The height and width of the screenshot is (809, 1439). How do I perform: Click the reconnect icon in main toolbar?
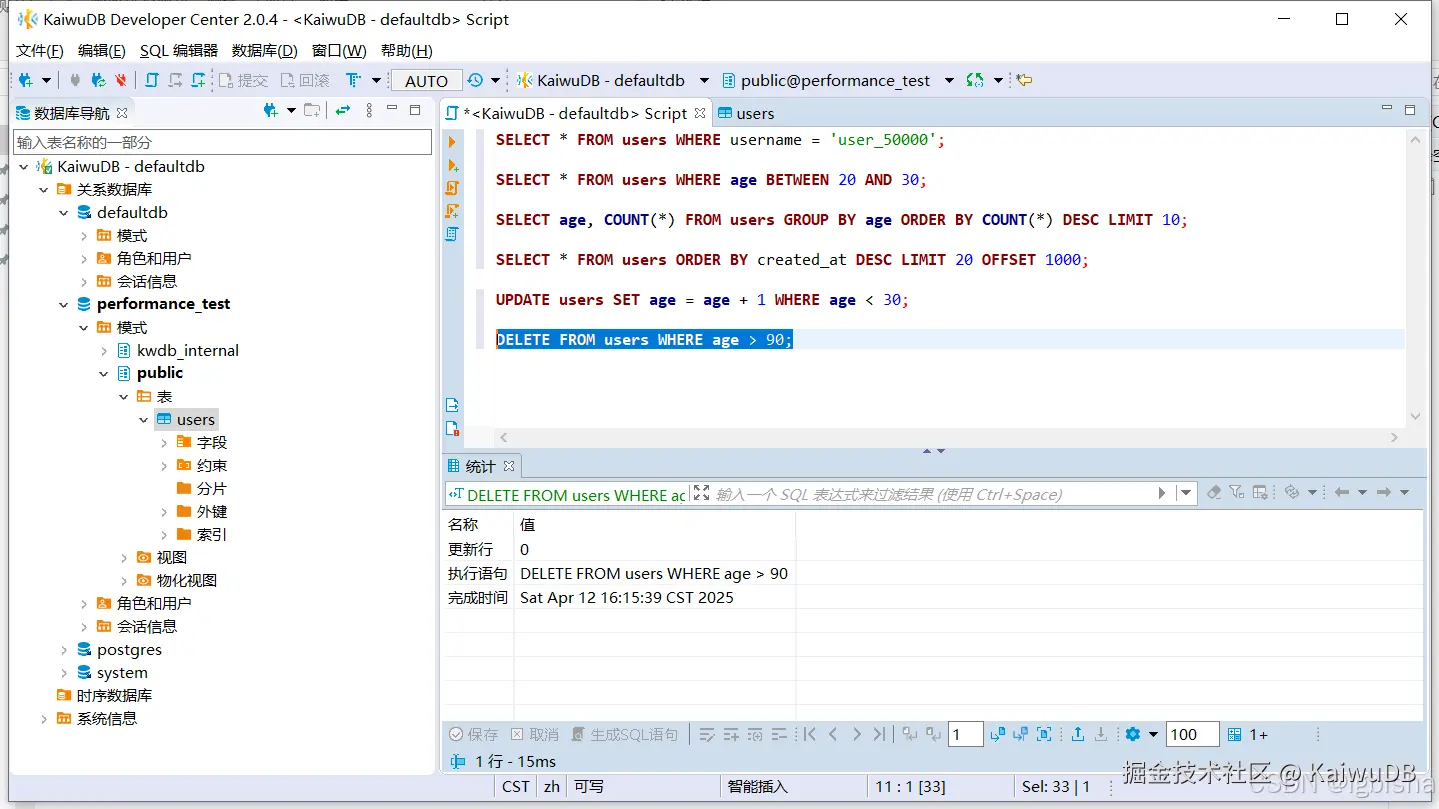pyautogui.click(x=98, y=80)
